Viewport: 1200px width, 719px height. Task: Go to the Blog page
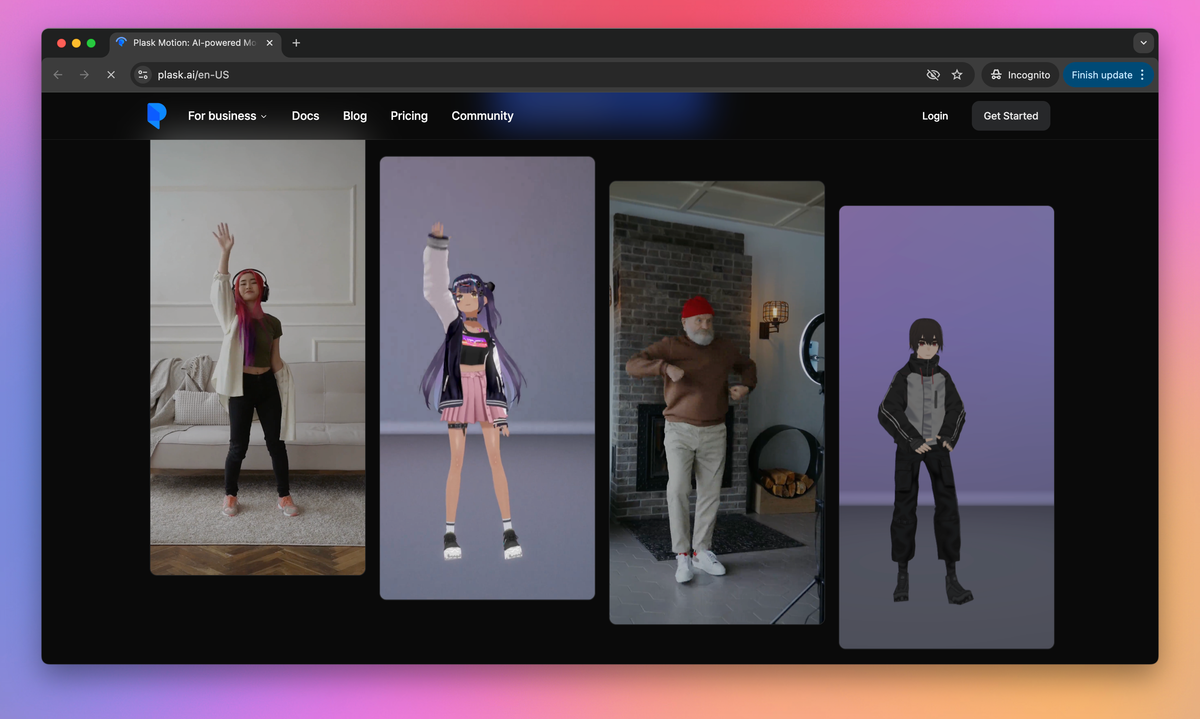[x=355, y=116]
